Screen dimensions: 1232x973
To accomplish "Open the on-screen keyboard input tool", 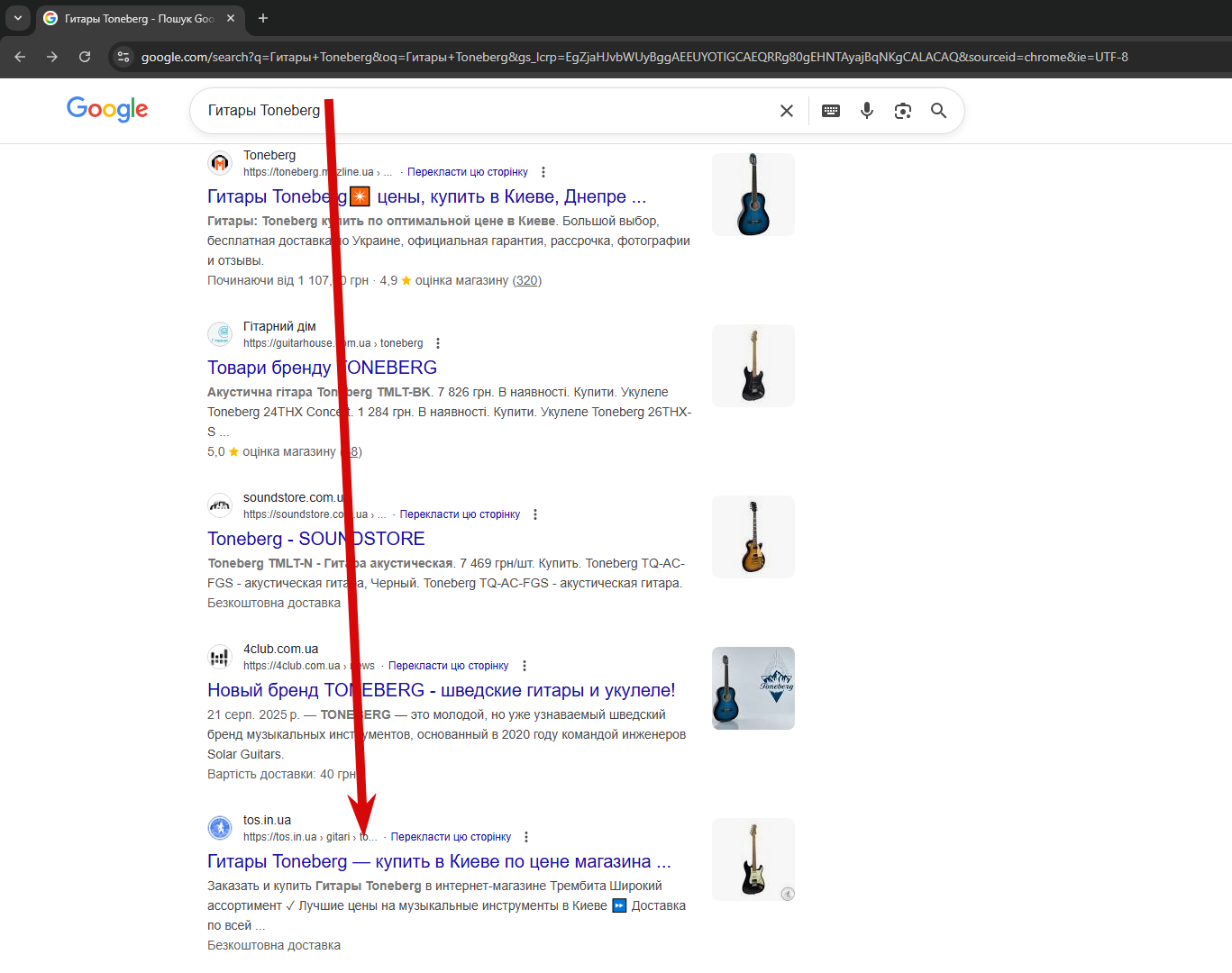I will (x=831, y=111).
